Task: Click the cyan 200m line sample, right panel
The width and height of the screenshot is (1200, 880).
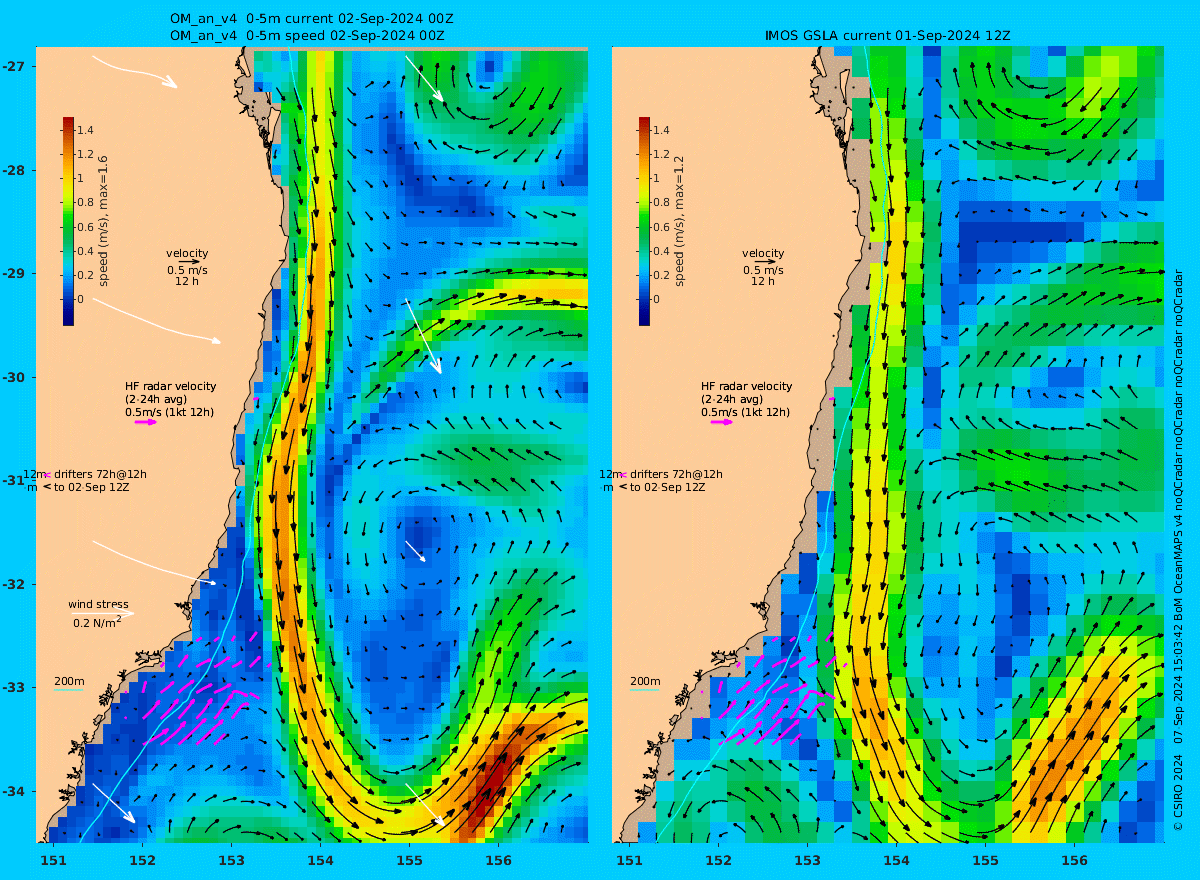Action: [x=645, y=690]
